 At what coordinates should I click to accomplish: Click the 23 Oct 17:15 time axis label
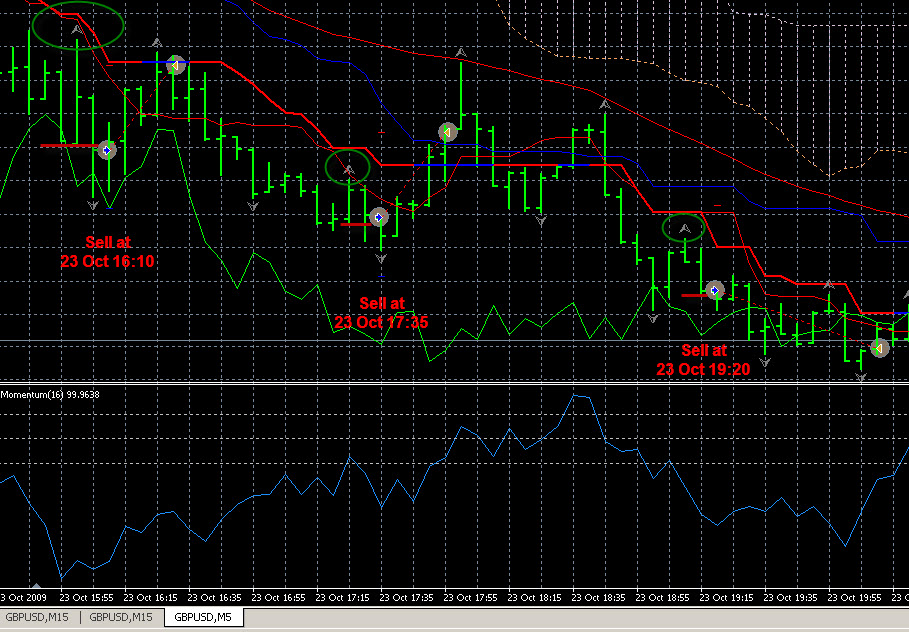tap(344, 597)
